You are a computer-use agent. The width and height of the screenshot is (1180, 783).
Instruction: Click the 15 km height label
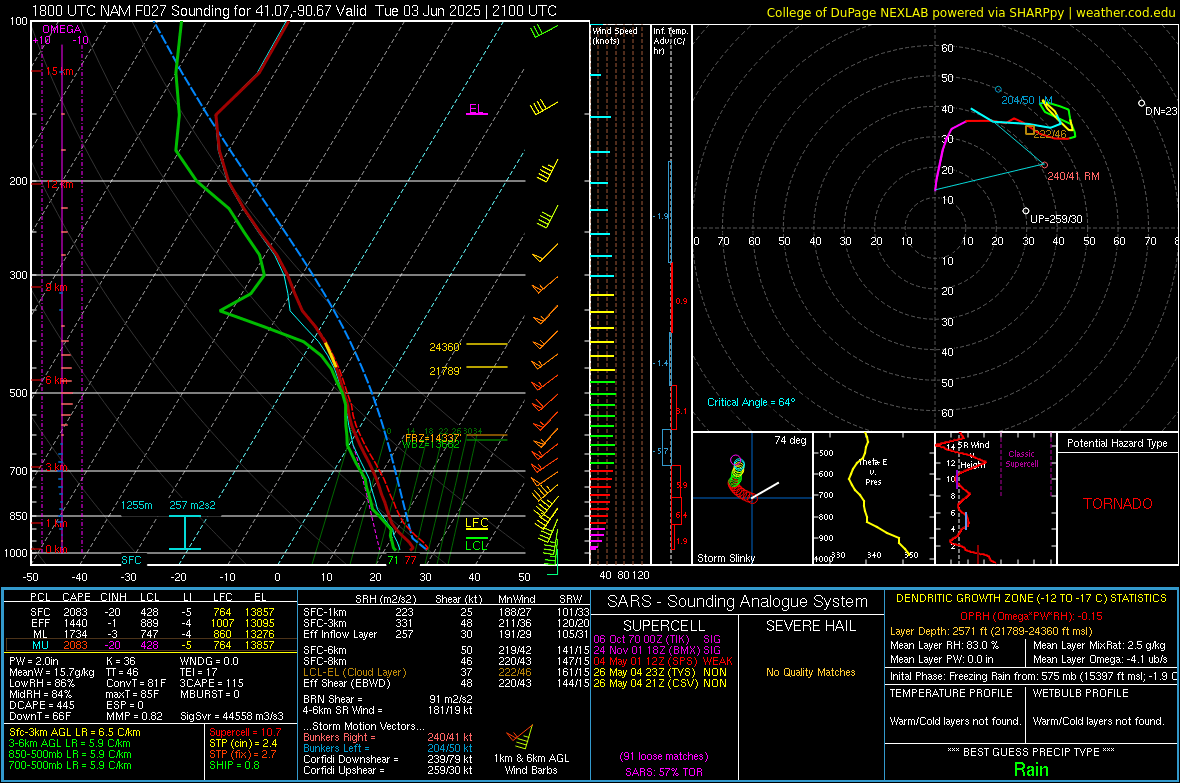click(x=59, y=72)
